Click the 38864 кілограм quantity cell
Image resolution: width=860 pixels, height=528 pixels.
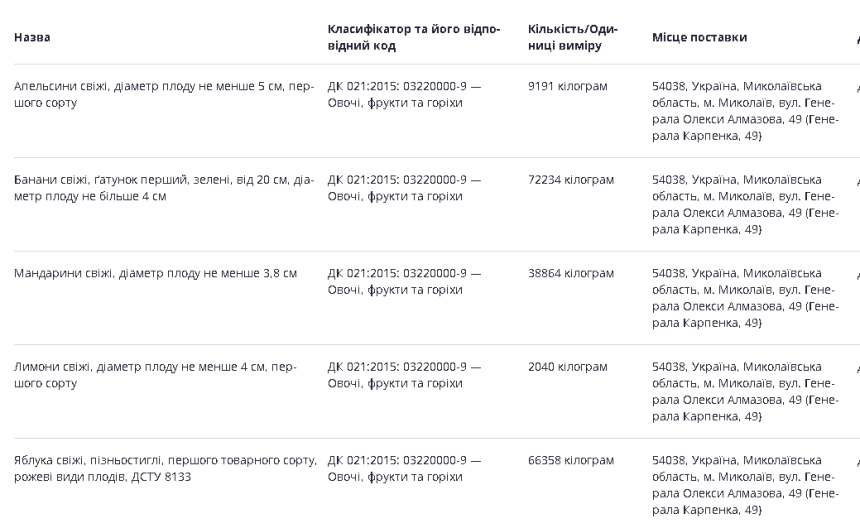[570, 273]
